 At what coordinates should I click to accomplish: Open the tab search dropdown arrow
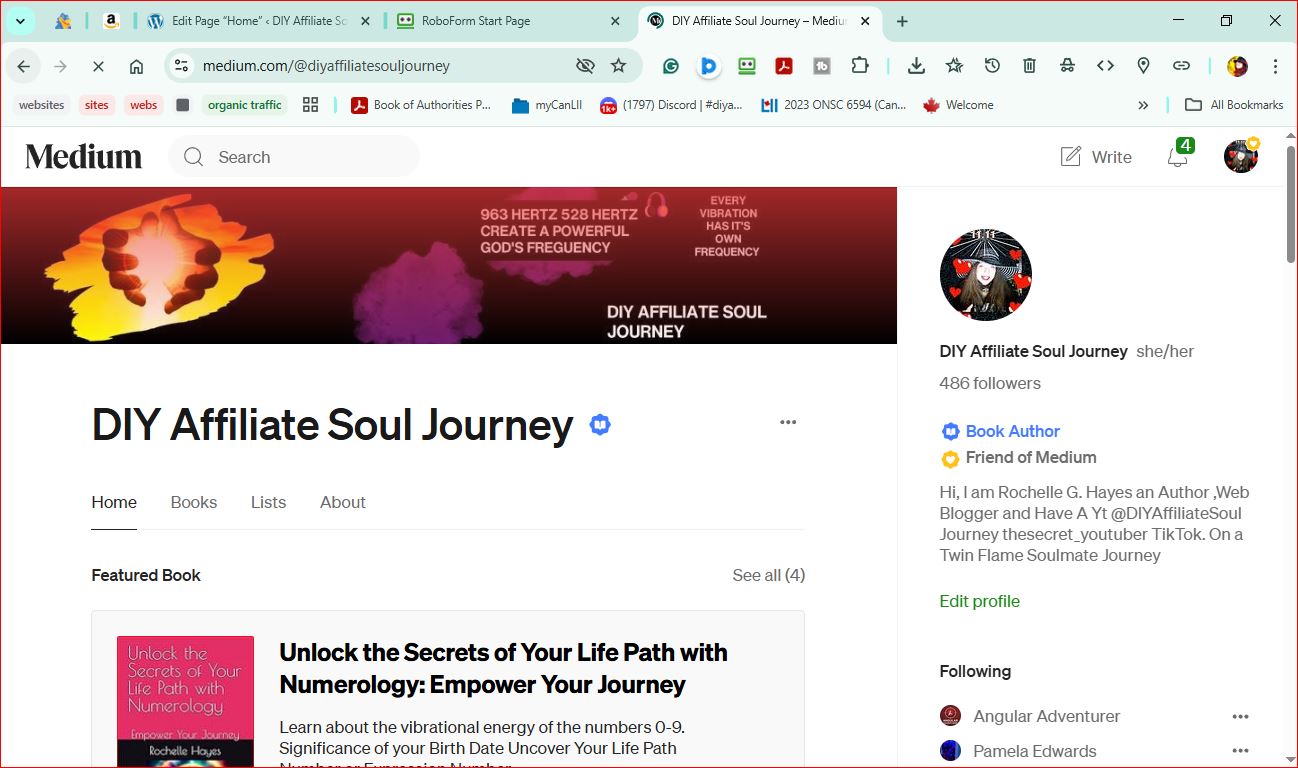tap(20, 21)
